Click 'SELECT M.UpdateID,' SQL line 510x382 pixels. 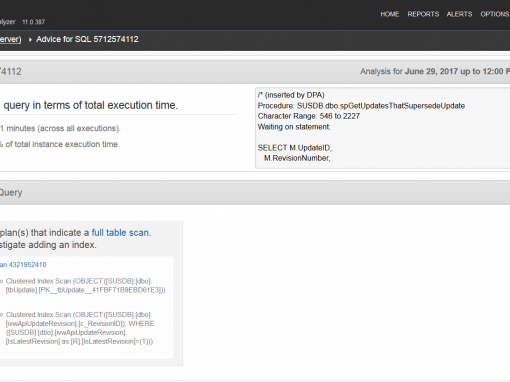[x=295, y=148]
